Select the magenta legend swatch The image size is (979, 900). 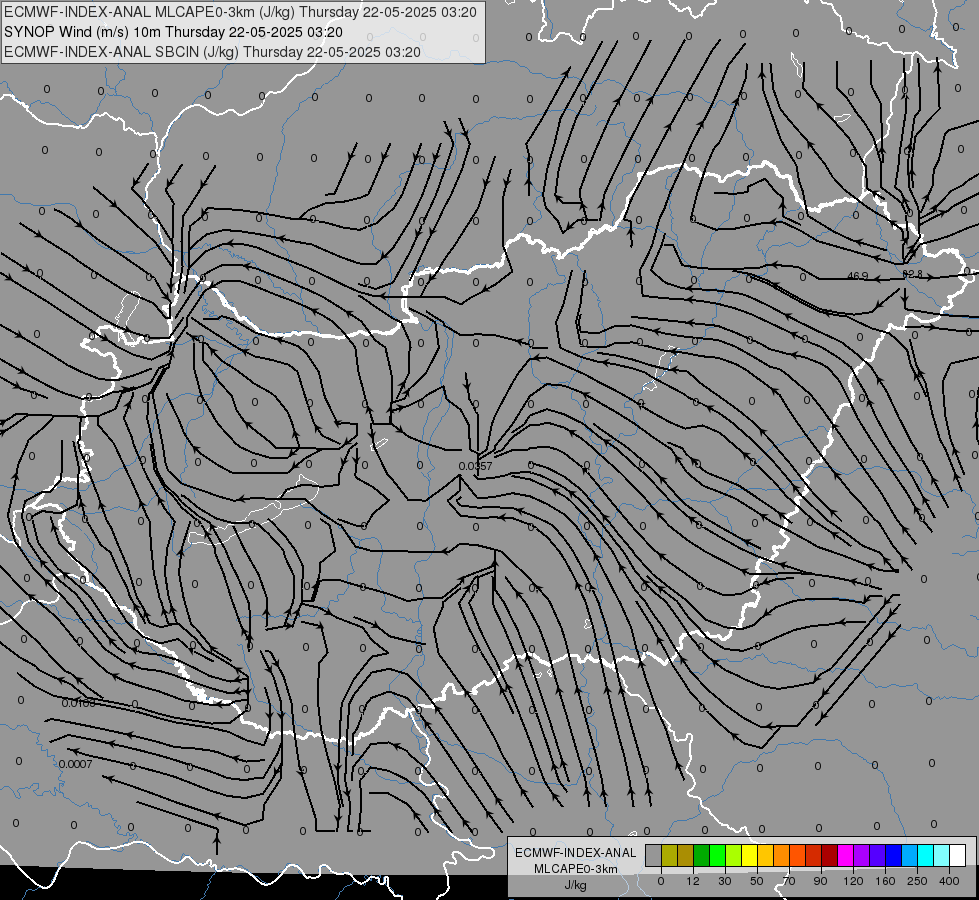[845, 856]
